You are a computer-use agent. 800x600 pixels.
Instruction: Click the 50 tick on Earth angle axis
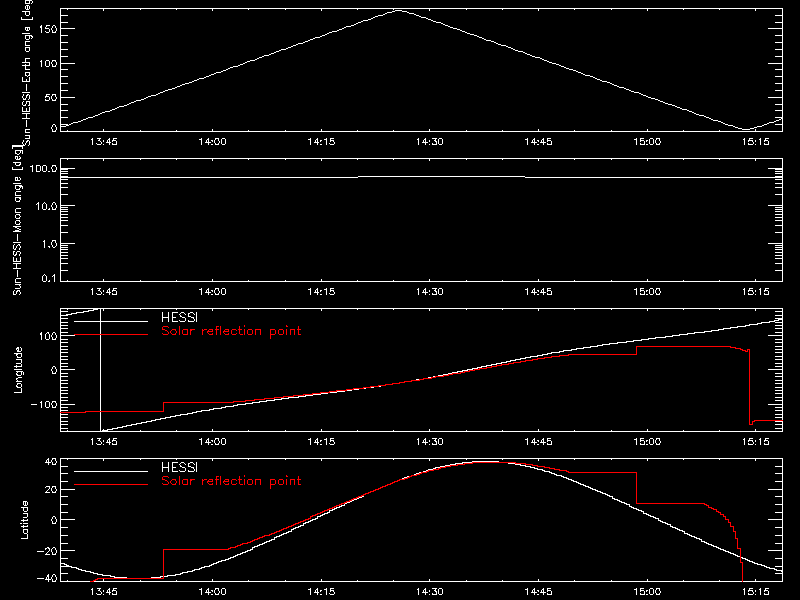(x=51, y=97)
